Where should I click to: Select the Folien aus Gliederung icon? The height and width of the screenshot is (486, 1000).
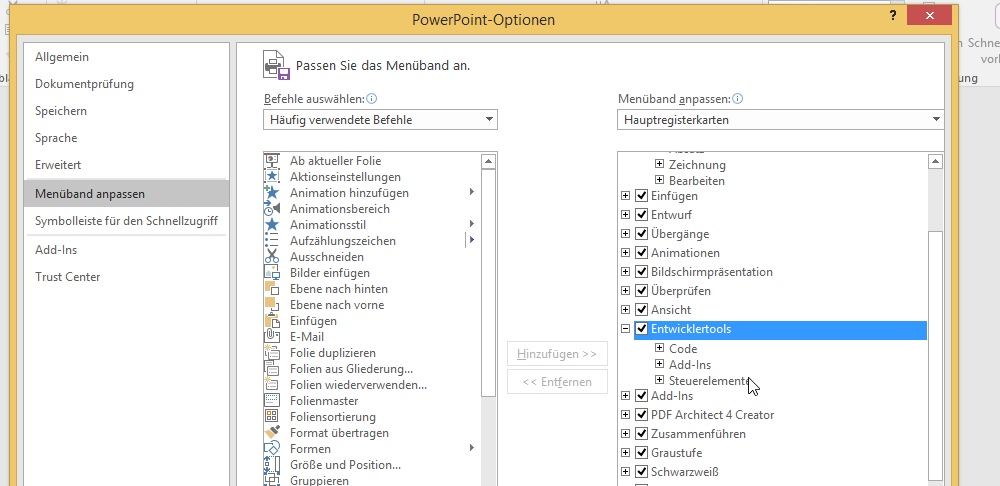click(x=272, y=368)
